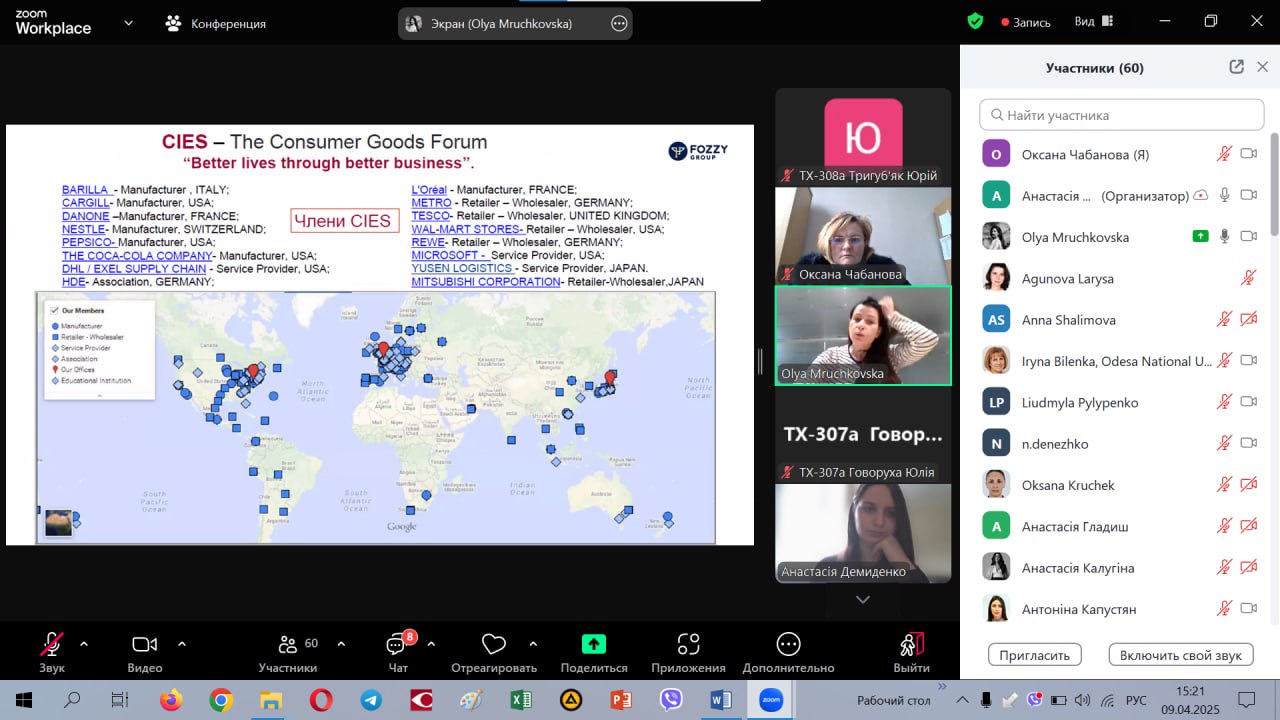Screen dimensions: 1280x720
Task: Open the Участники panel icon
Action: point(288,644)
